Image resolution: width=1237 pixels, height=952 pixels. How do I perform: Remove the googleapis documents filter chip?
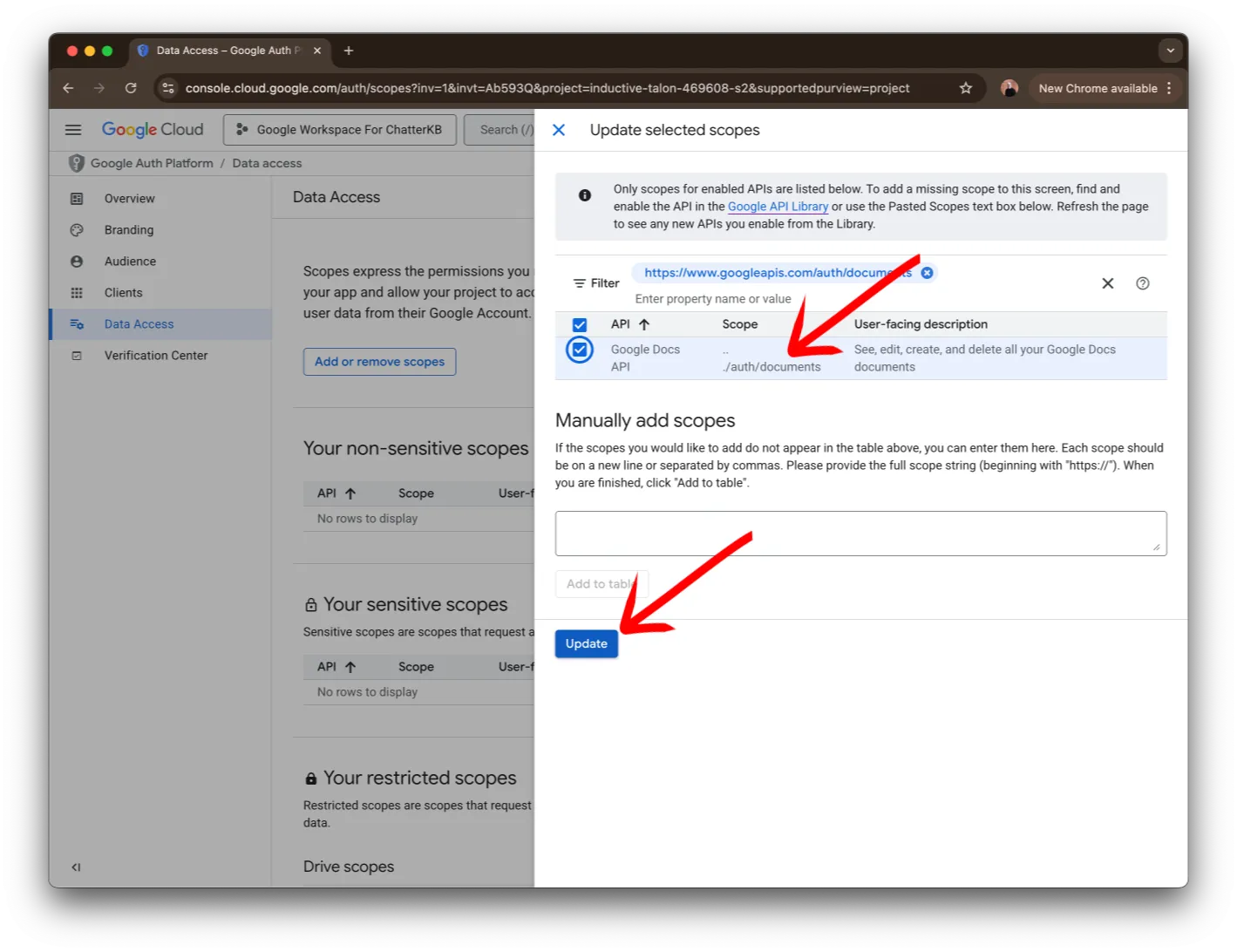coord(927,273)
